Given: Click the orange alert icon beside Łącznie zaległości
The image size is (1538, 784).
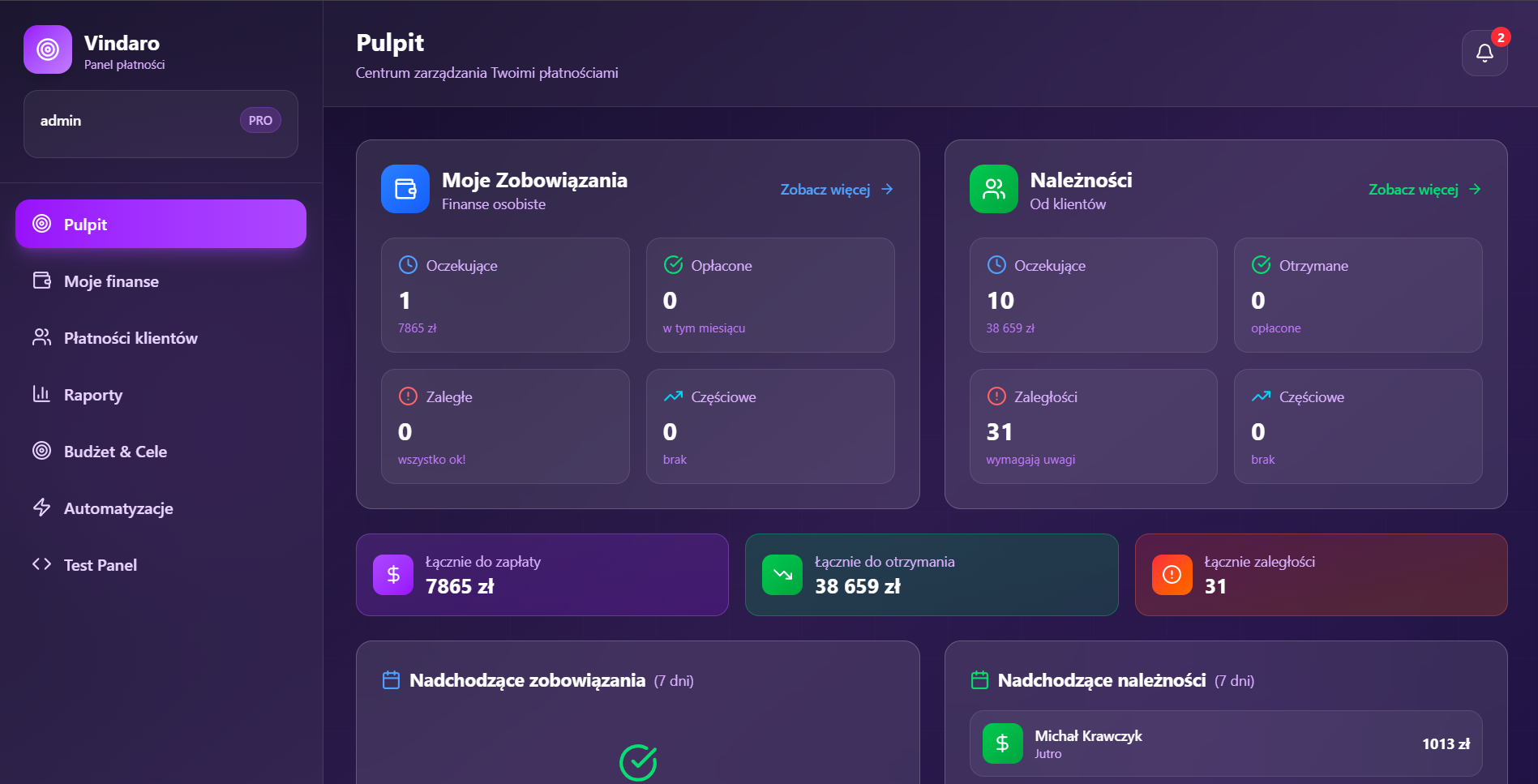Looking at the screenshot, I should click(1172, 575).
